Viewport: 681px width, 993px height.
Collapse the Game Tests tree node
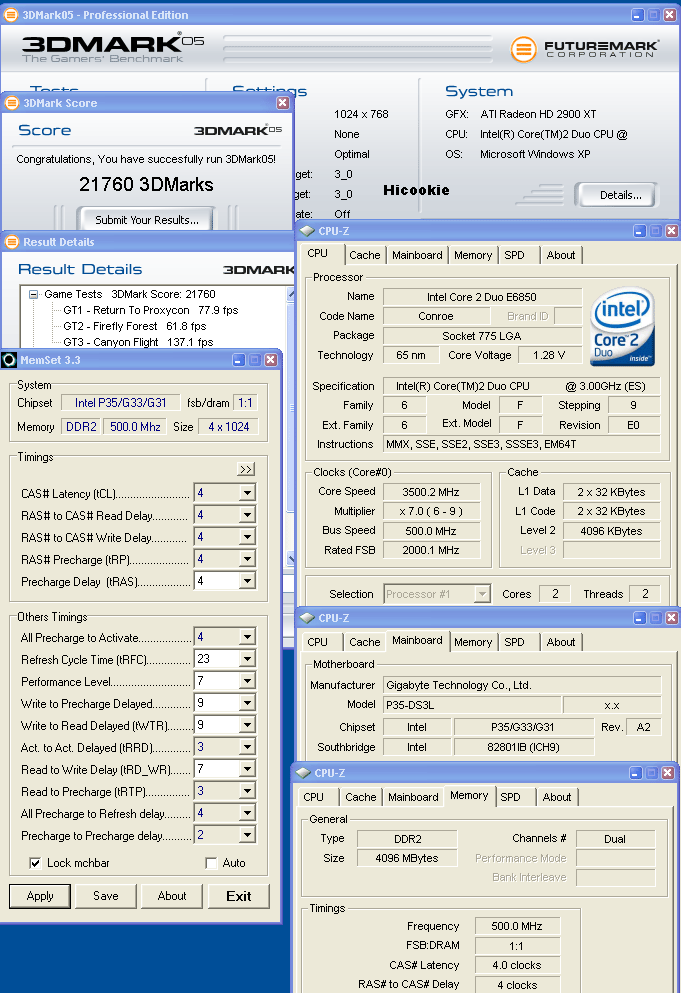(x=33, y=294)
